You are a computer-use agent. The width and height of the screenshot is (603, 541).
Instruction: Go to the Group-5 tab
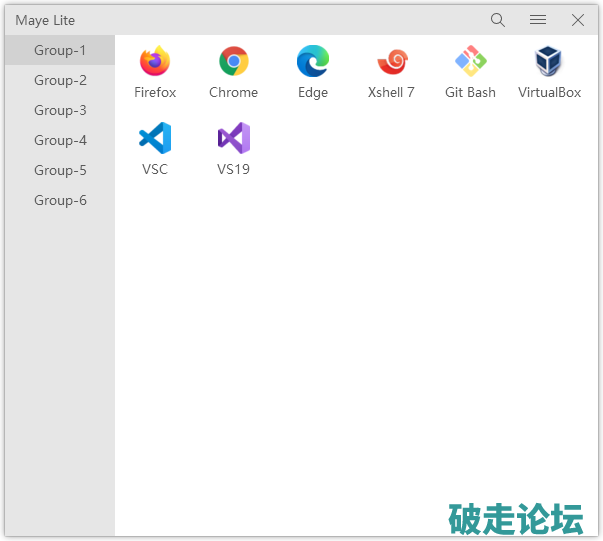[60, 170]
